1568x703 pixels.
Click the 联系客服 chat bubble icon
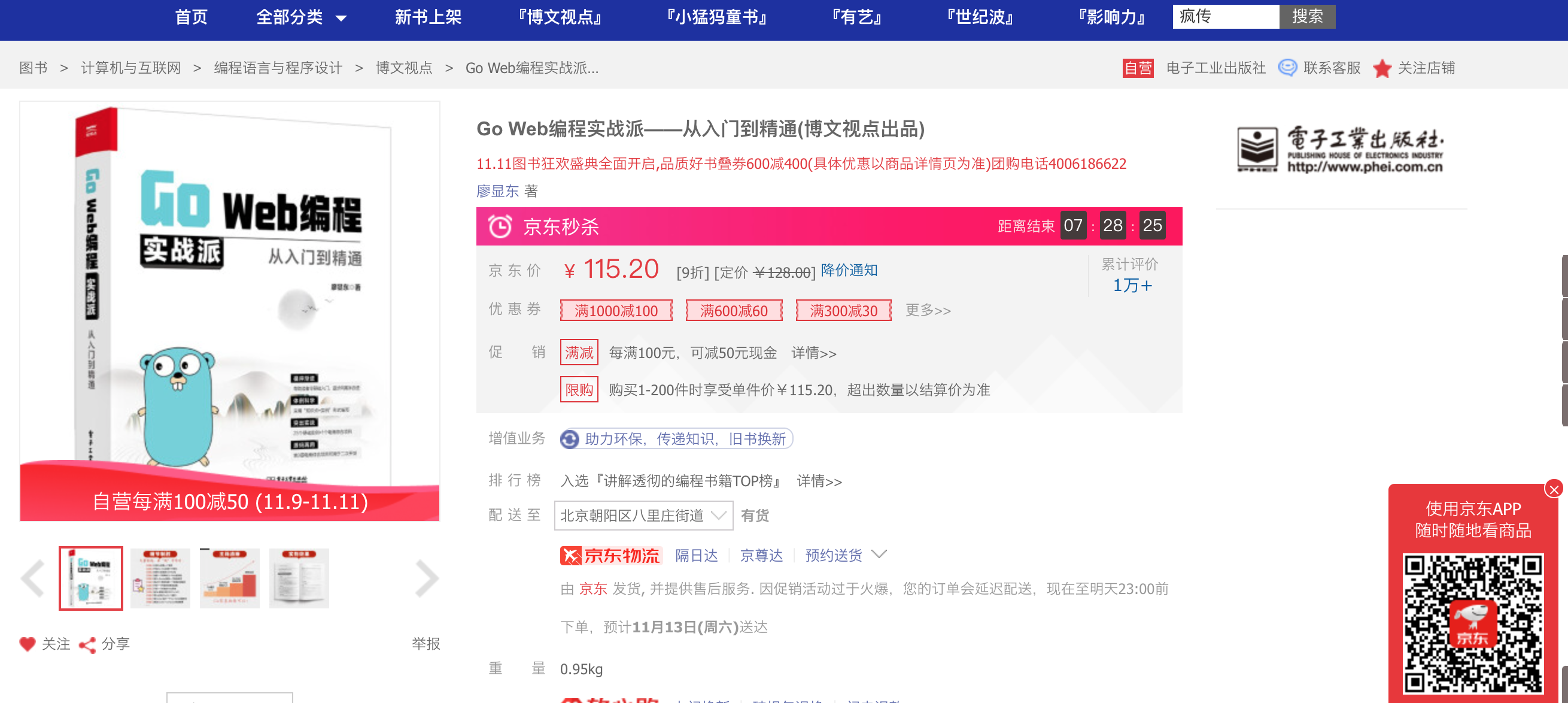(x=1287, y=68)
